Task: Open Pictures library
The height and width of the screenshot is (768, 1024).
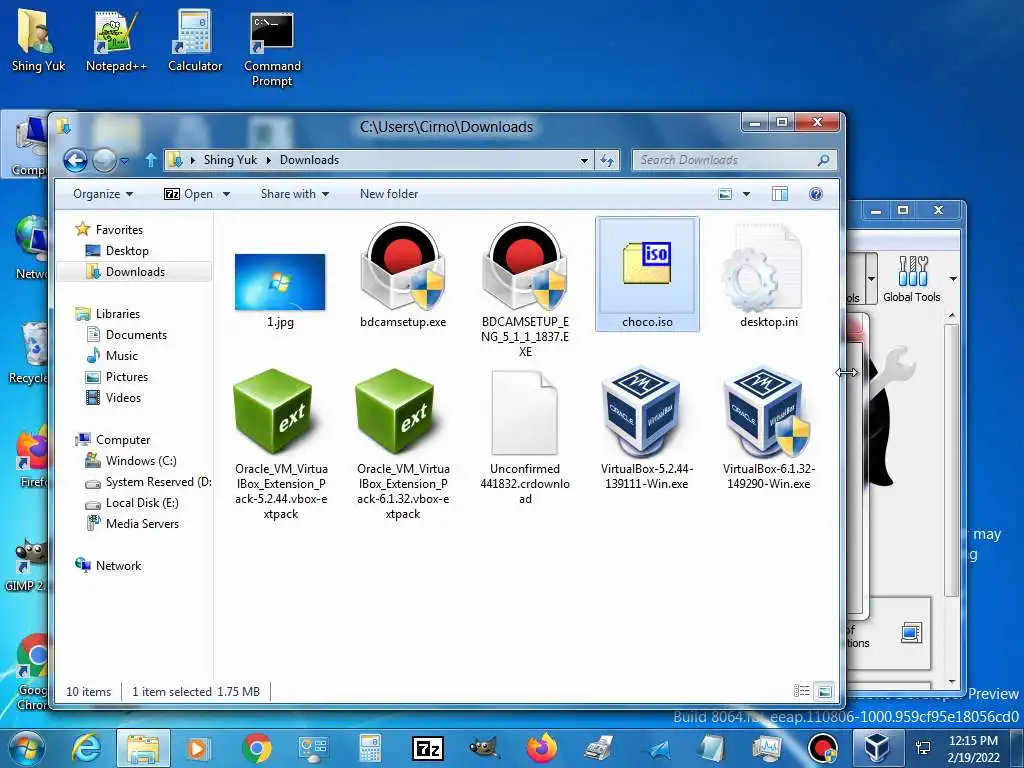Action: coord(127,377)
